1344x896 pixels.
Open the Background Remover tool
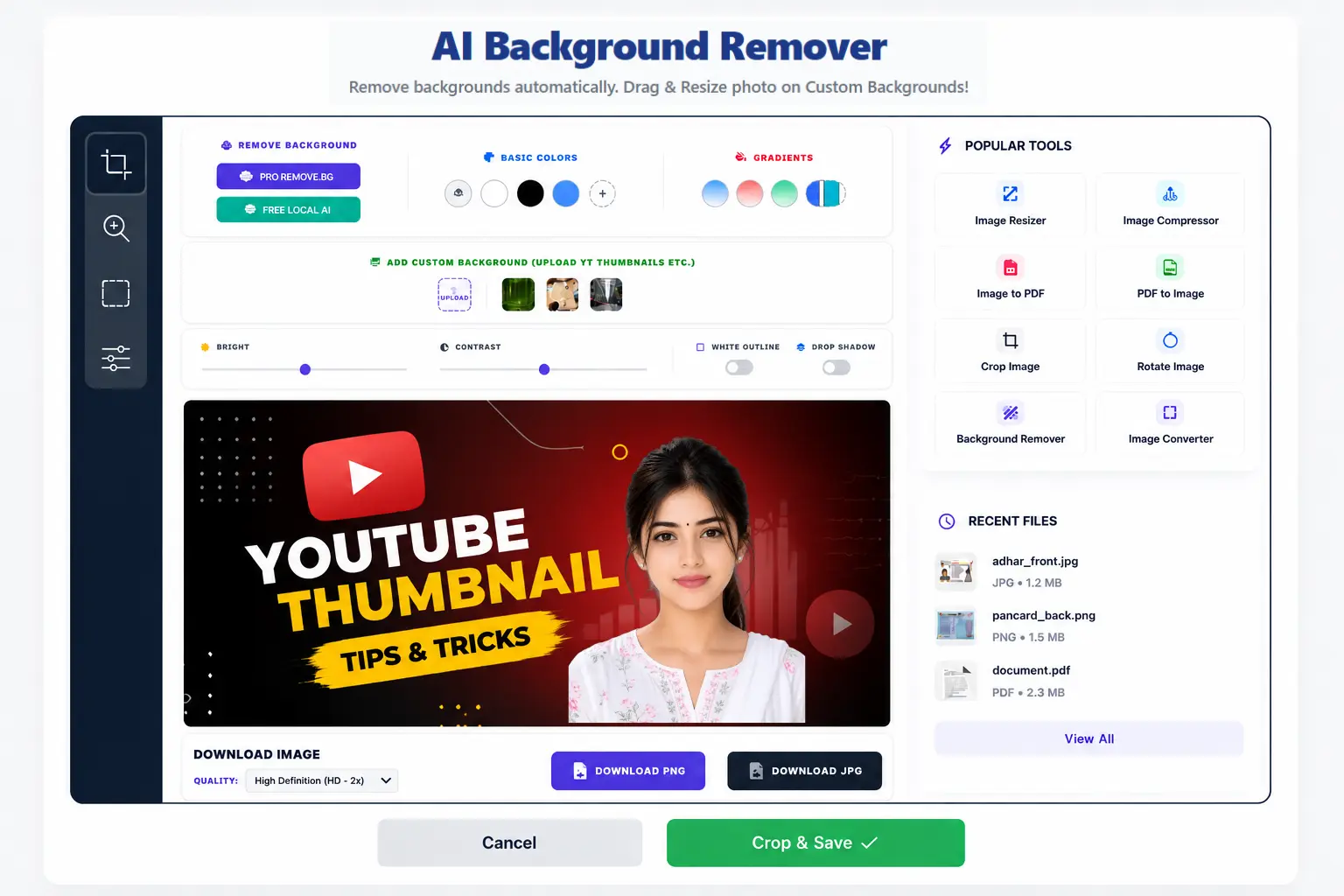coord(1011,424)
